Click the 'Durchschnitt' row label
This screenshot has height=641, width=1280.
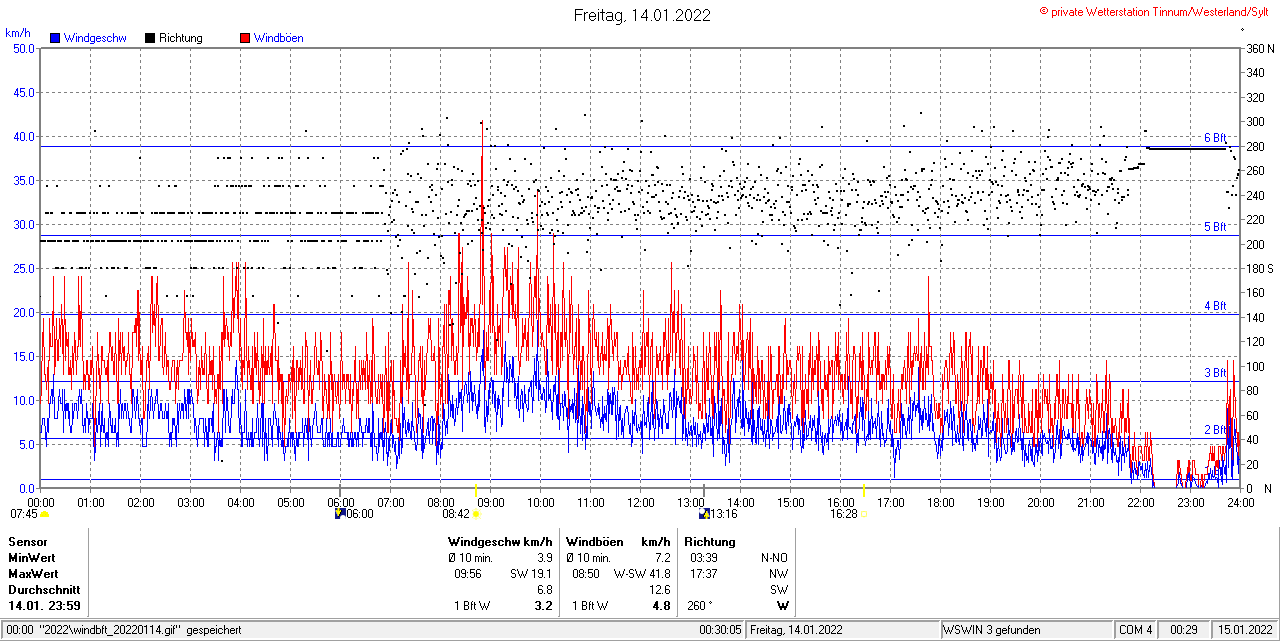tap(44, 590)
